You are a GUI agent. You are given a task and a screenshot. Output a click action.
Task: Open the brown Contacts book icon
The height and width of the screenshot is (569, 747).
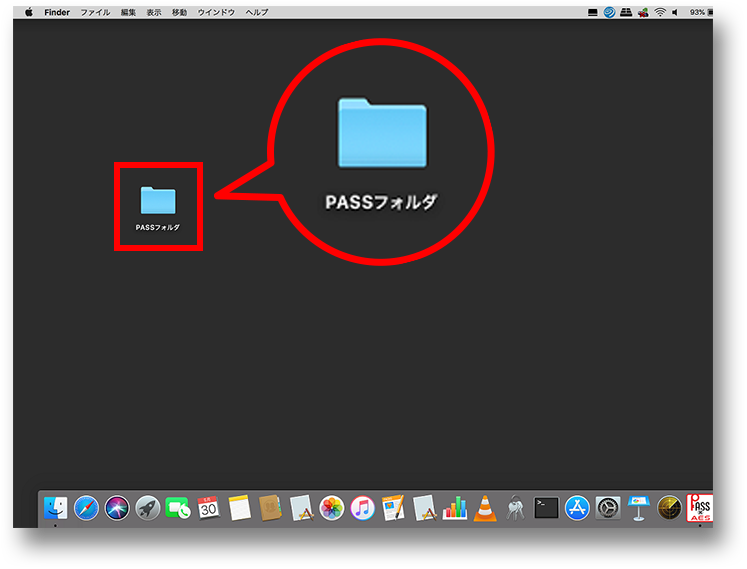click(x=270, y=508)
